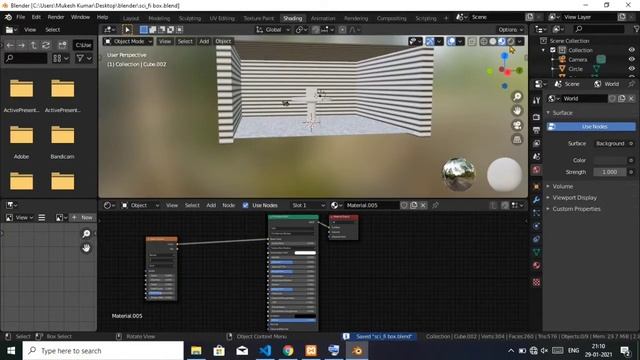Image resolution: width=640 pixels, height=360 pixels.
Task: Open viewport Add menu button
Action: pos(204,41)
